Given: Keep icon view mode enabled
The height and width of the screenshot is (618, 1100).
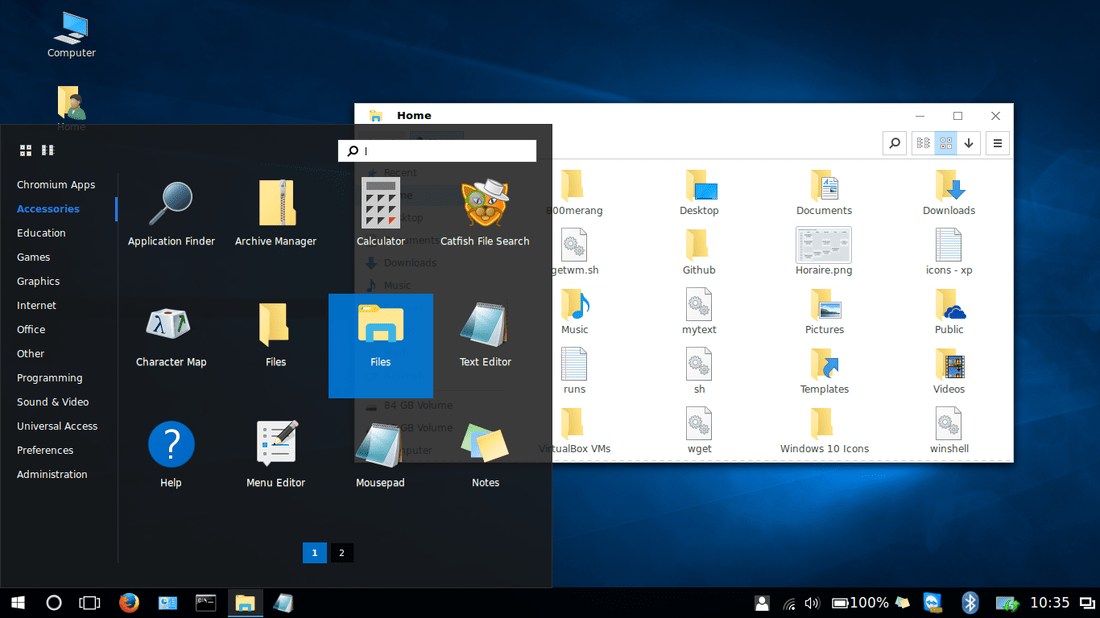Looking at the screenshot, I should pyautogui.click(x=945, y=143).
